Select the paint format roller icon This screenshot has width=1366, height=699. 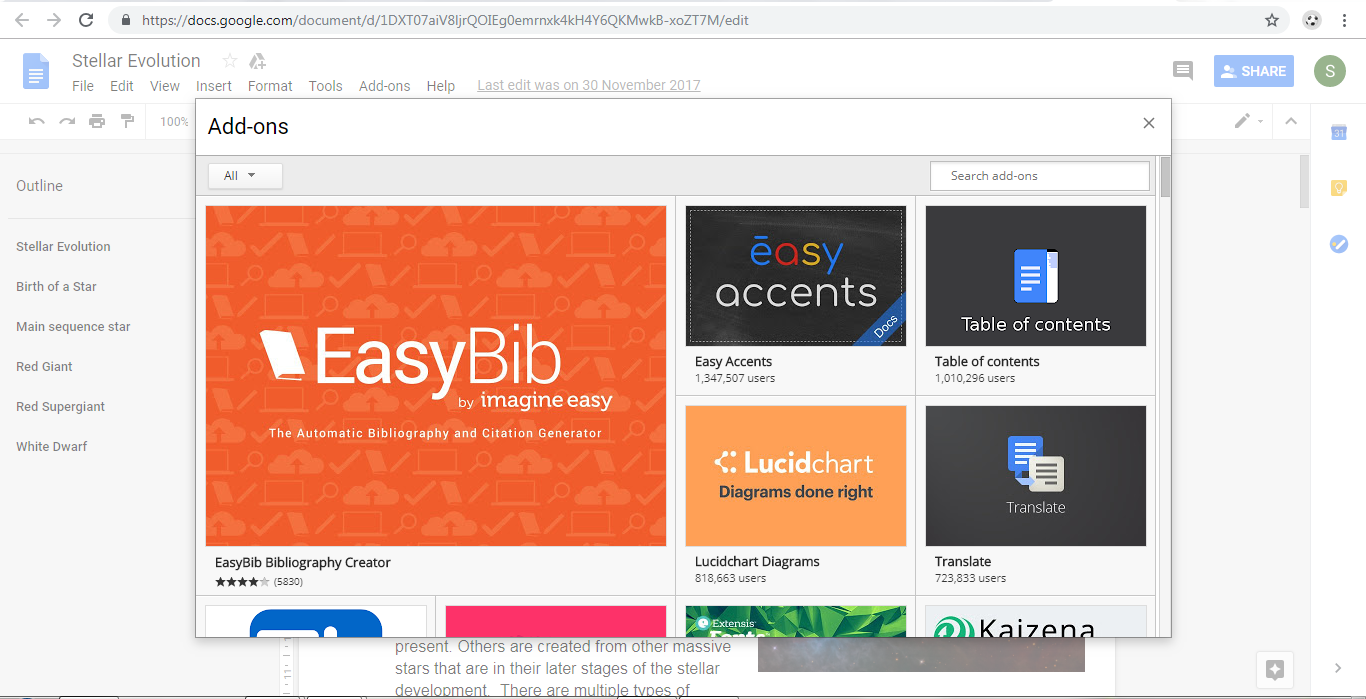(127, 122)
